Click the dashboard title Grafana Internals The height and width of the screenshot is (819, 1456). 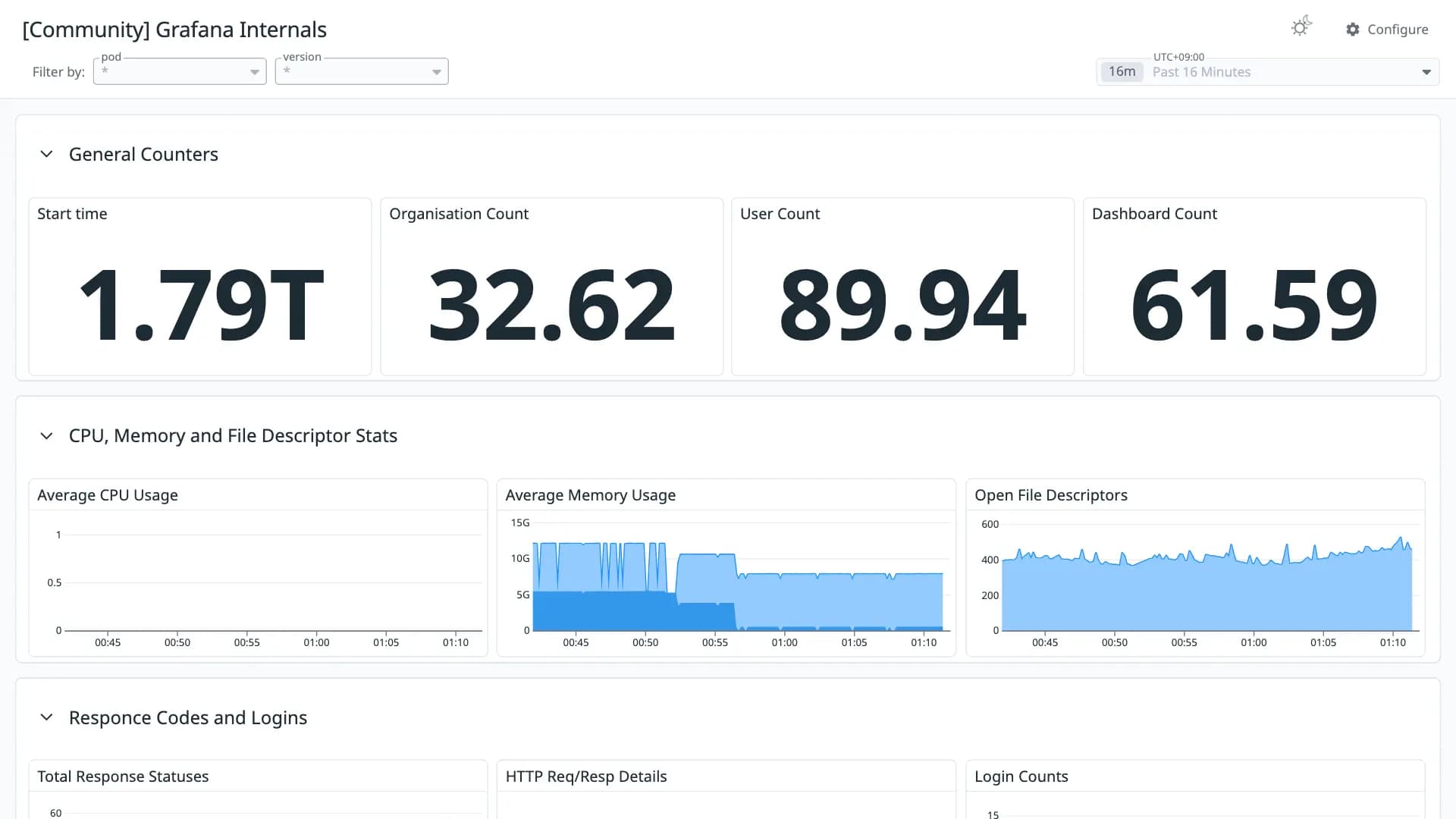pyautogui.click(x=174, y=30)
